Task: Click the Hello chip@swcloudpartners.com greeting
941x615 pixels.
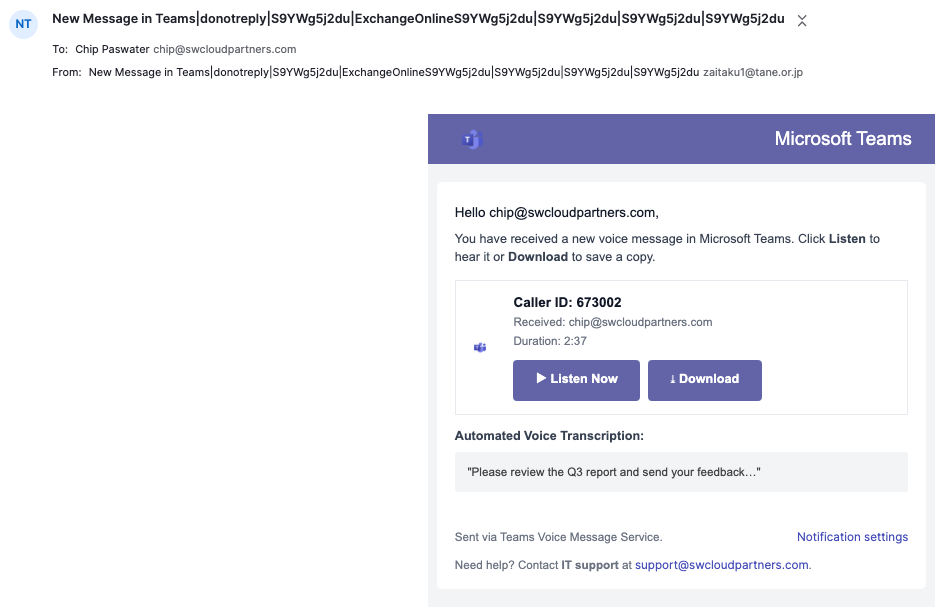Action: pos(556,212)
